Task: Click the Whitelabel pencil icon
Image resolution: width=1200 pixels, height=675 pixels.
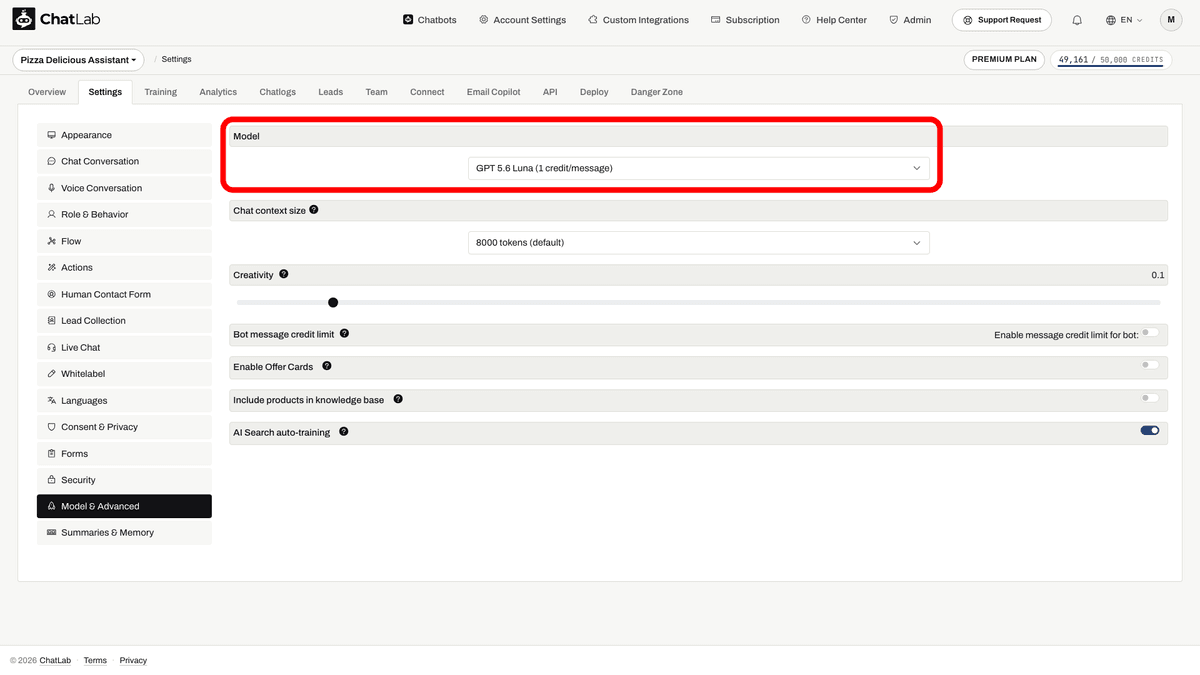Action: point(51,374)
